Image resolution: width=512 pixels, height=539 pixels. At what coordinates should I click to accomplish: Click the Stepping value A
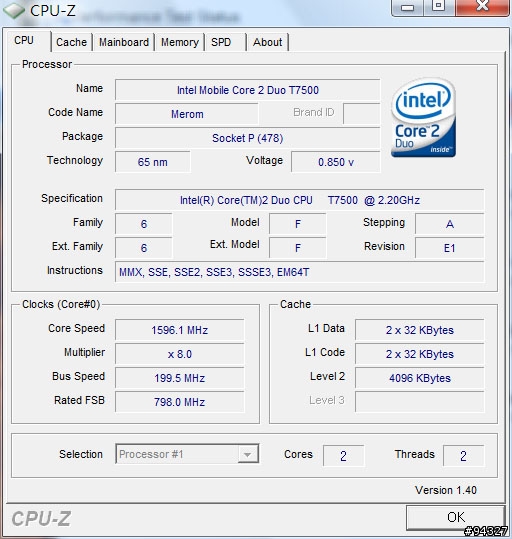point(449,224)
